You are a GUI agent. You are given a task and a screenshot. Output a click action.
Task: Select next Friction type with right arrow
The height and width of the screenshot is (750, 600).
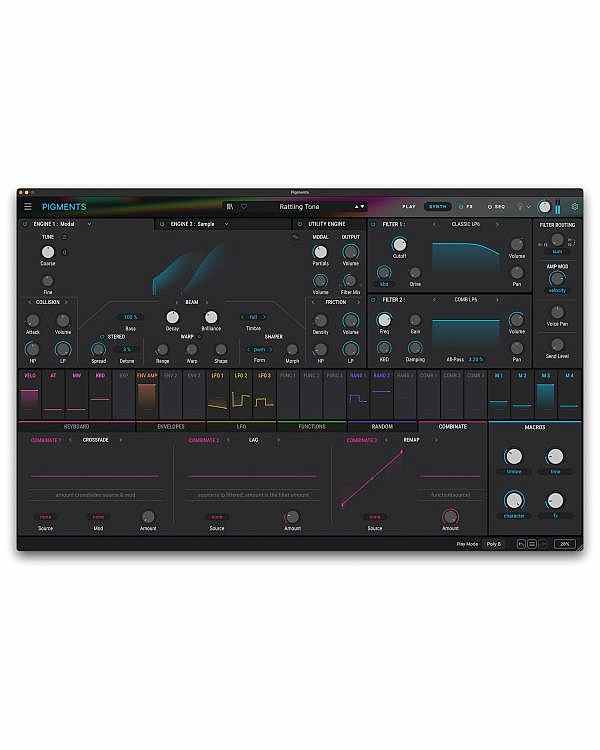click(x=358, y=302)
